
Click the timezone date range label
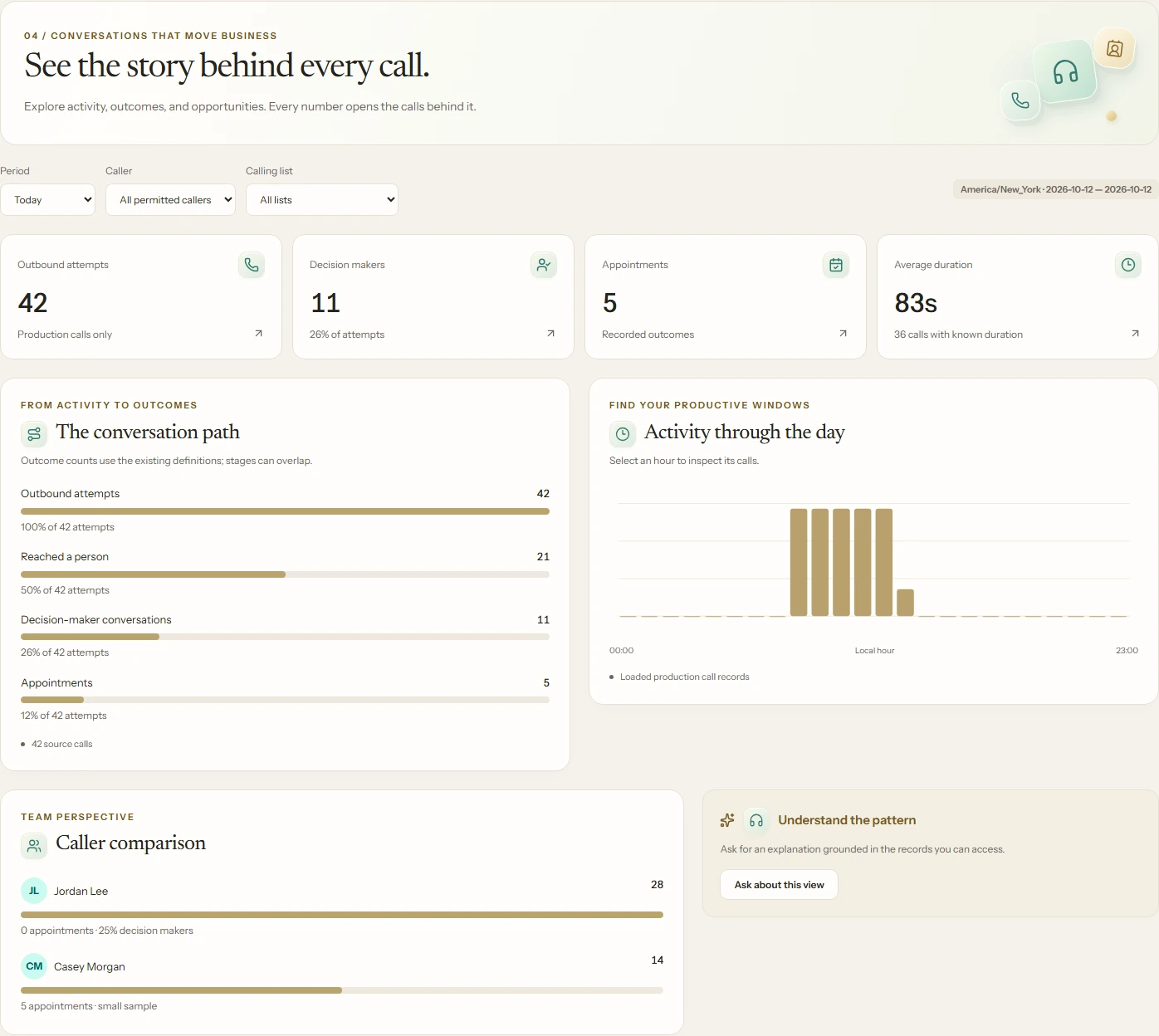coord(1055,189)
